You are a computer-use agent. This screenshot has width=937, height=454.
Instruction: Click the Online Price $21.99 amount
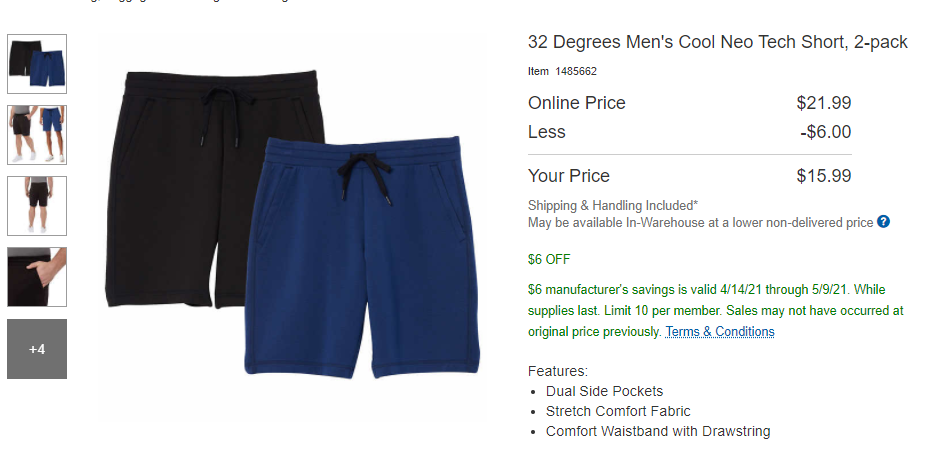click(x=823, y=103)
